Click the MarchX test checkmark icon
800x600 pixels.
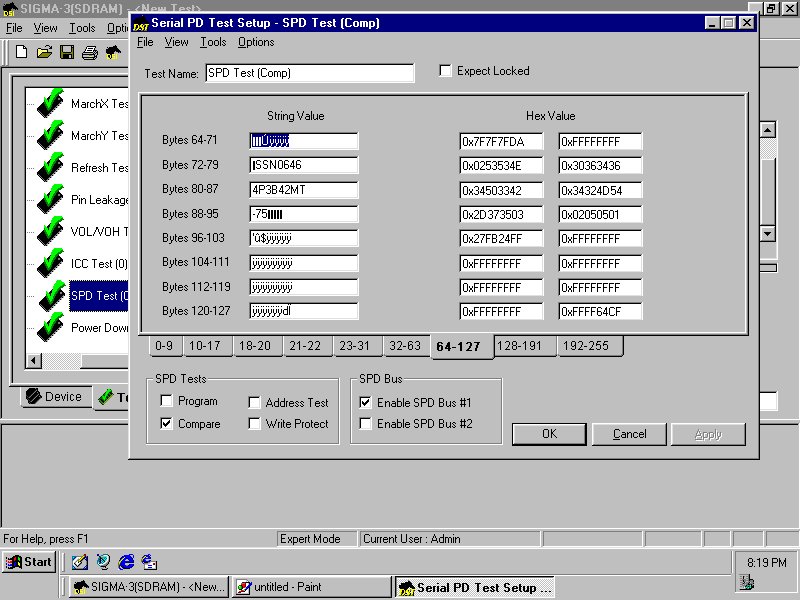pyautogui.click(x=49, y=104)
